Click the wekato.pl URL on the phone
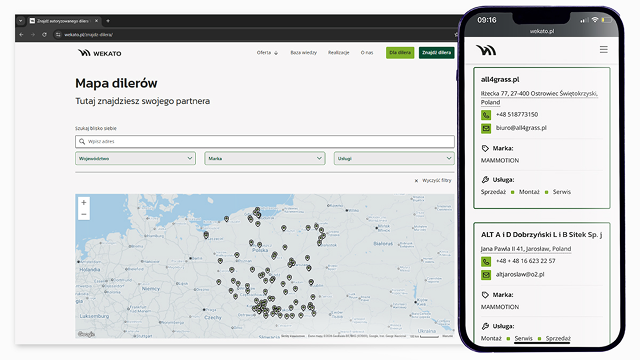640x360 pixels. [542, 31]
